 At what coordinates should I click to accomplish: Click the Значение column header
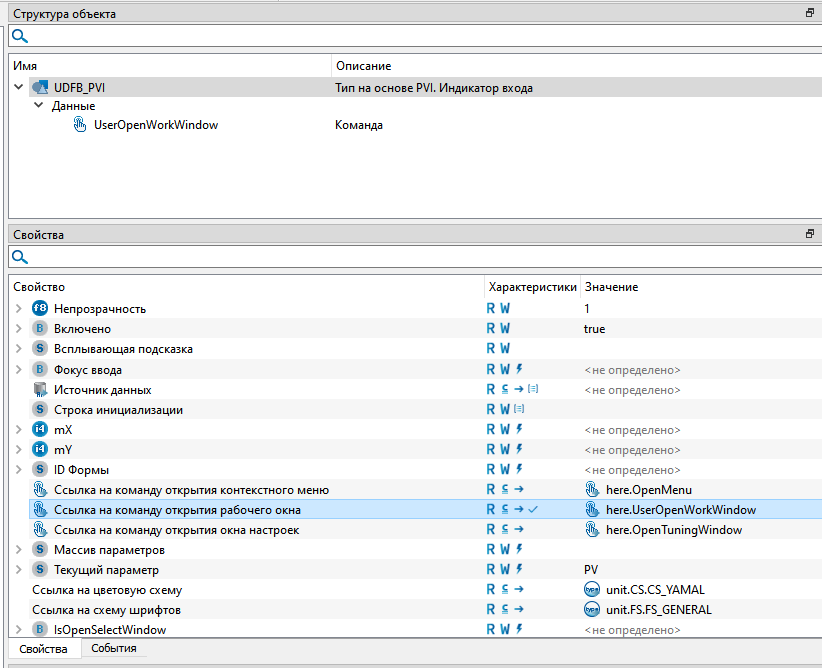(x=611, y=287)
